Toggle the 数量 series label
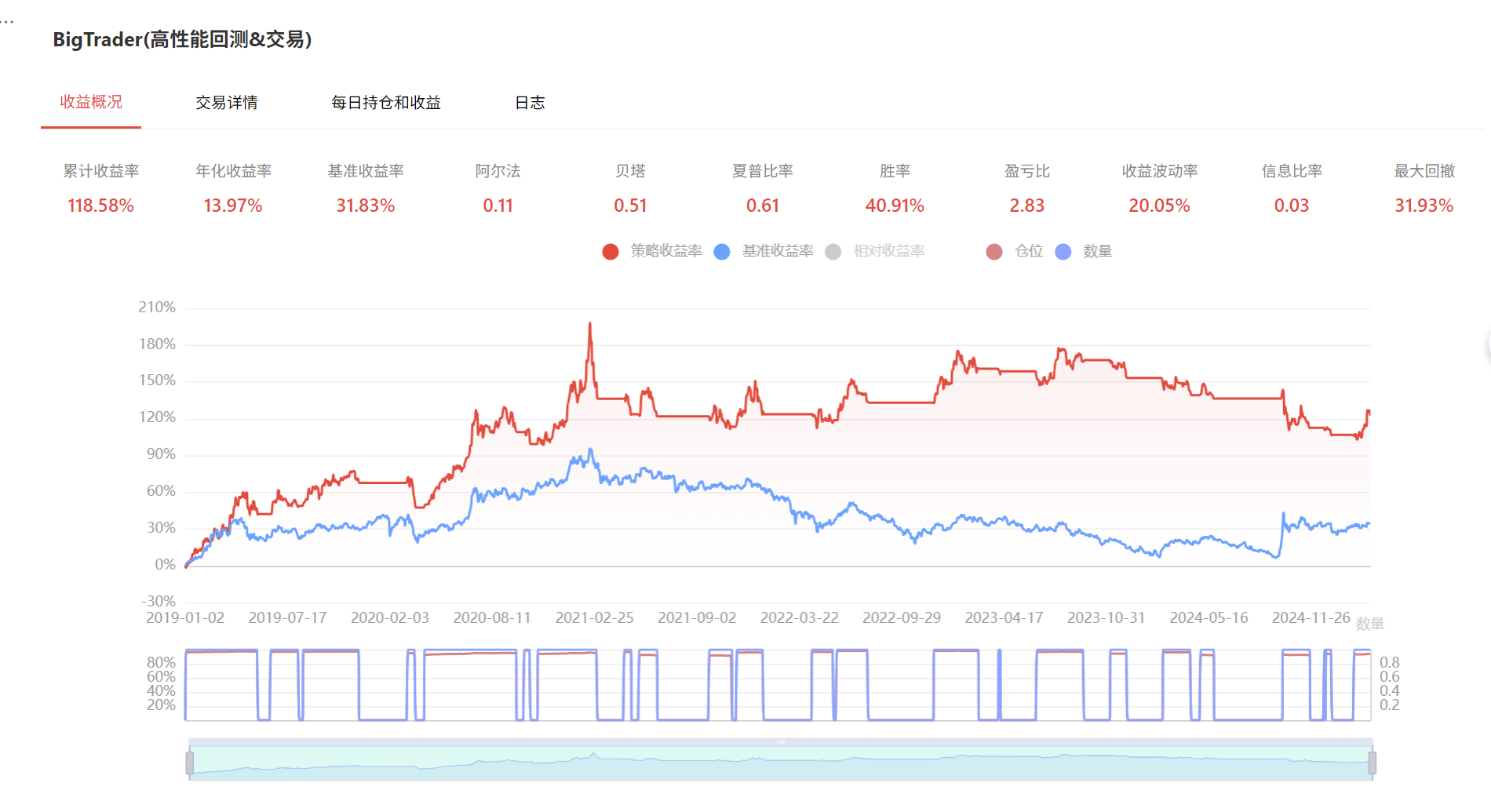 point(1097,251)
